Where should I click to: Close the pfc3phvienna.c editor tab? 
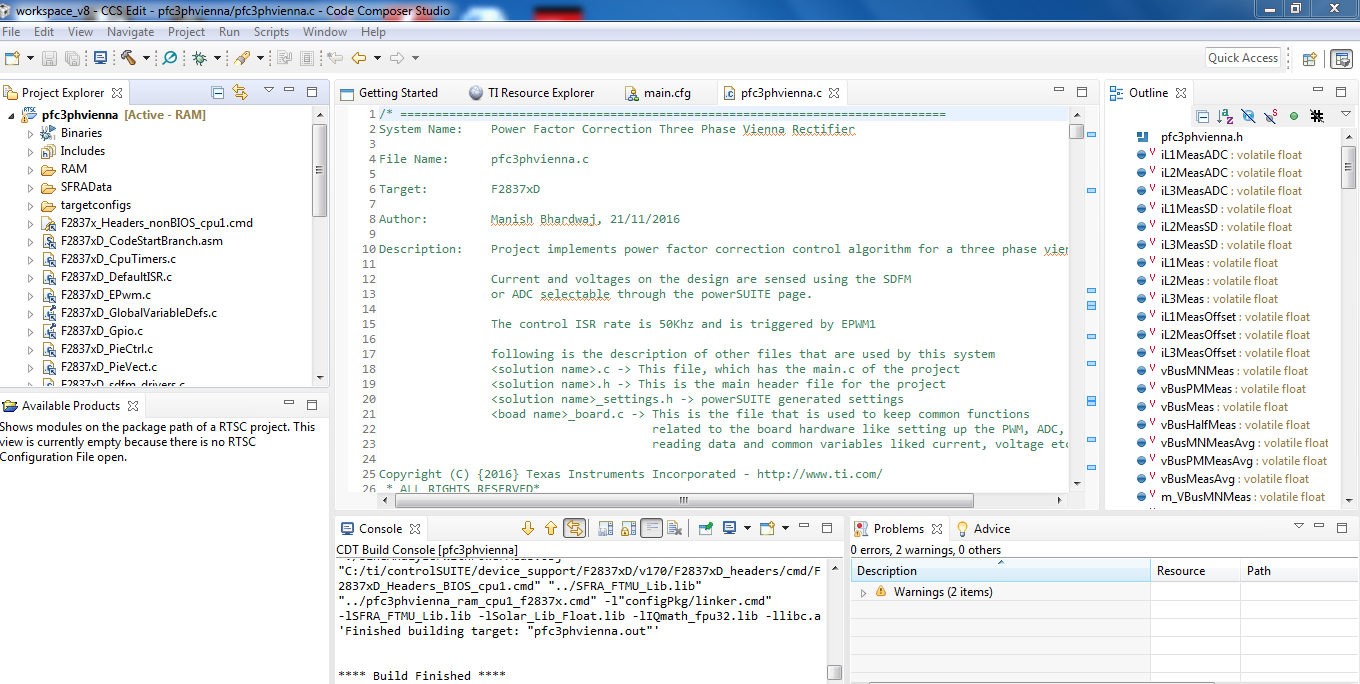tap(834, 93)
